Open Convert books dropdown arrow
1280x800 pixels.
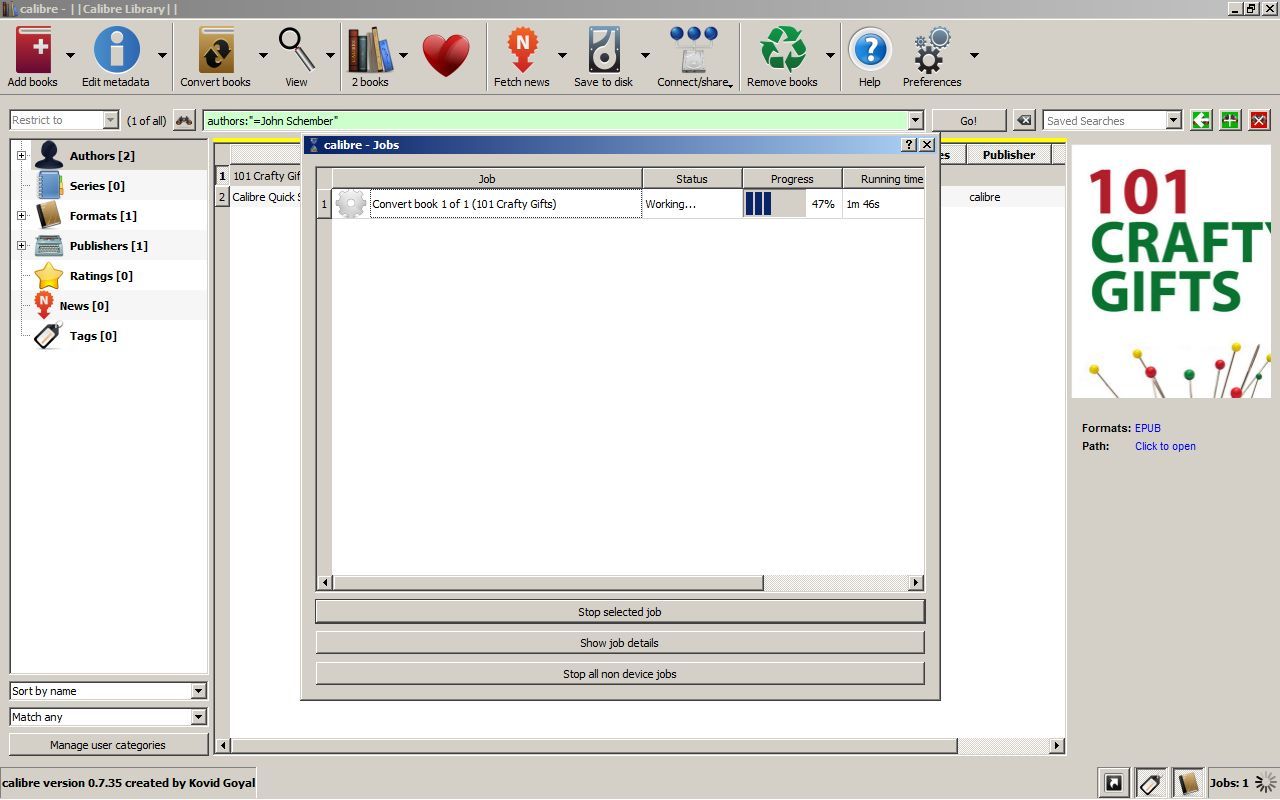(x=263, y=56)
